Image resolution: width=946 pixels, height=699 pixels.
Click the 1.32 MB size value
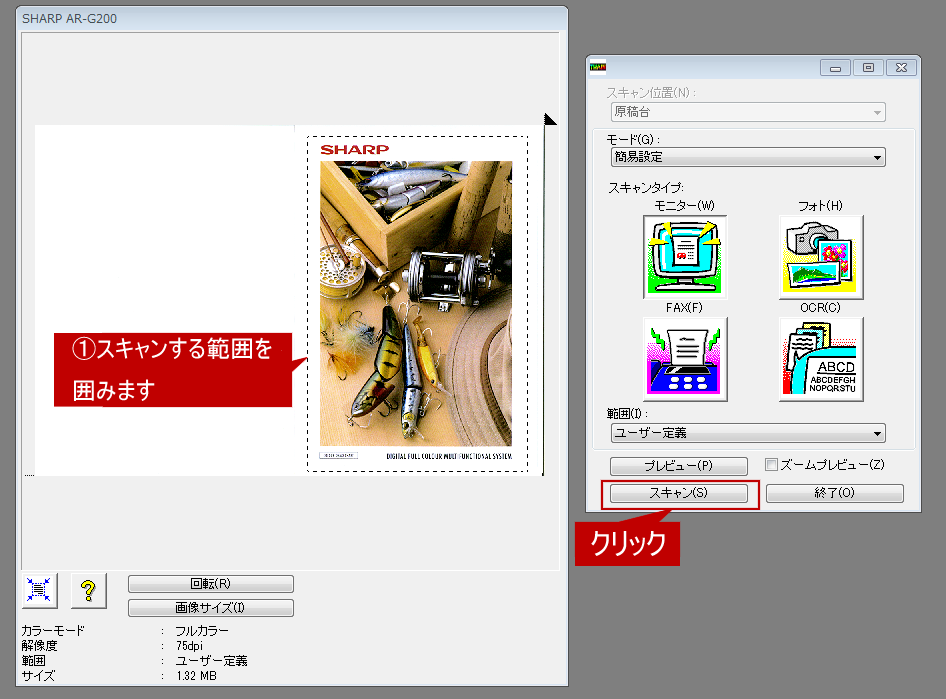coord(196,676)
